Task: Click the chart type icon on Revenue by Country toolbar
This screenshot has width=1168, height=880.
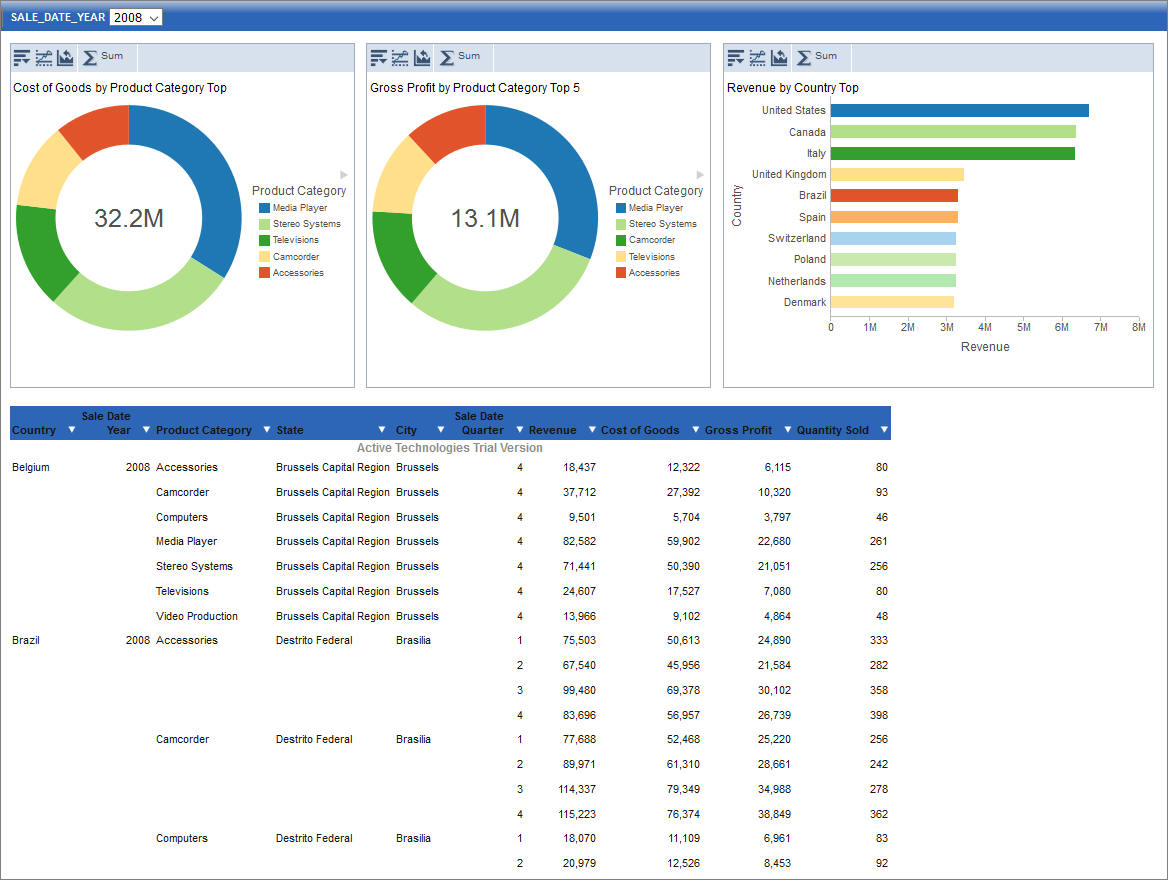Action: pyautogui.click(x=781, y=57)
